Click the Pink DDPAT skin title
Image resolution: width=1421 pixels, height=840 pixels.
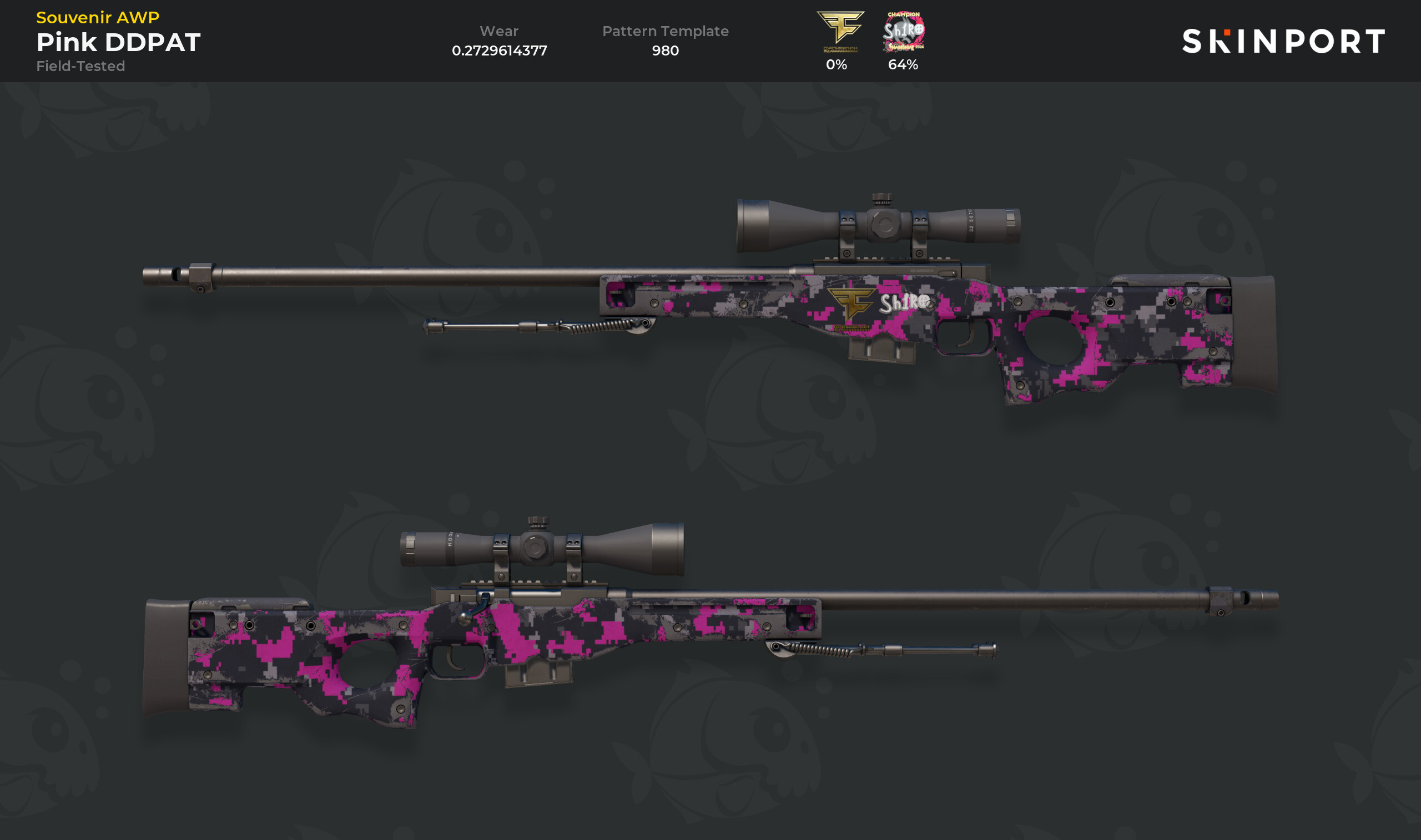coord(118,42)
